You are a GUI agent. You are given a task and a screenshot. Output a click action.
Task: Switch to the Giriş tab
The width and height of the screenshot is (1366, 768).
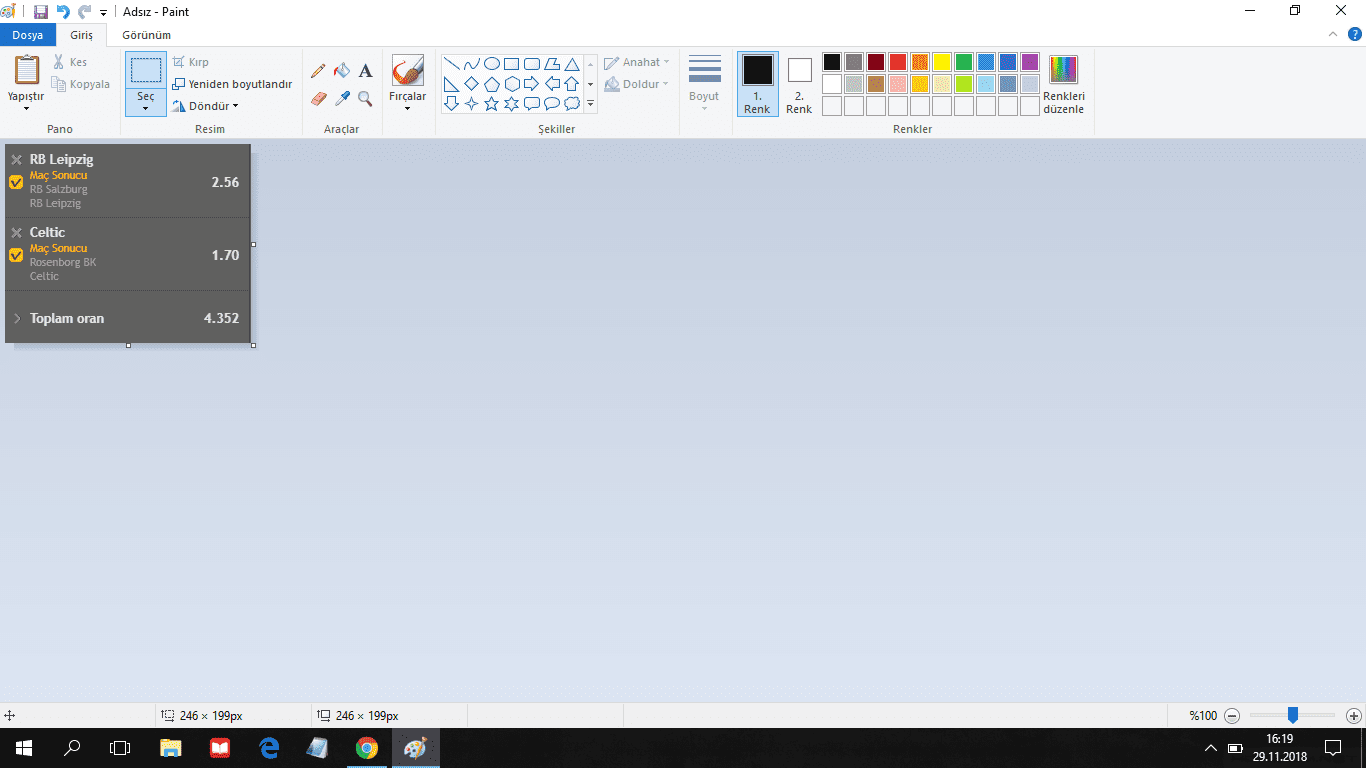(81, 35)
